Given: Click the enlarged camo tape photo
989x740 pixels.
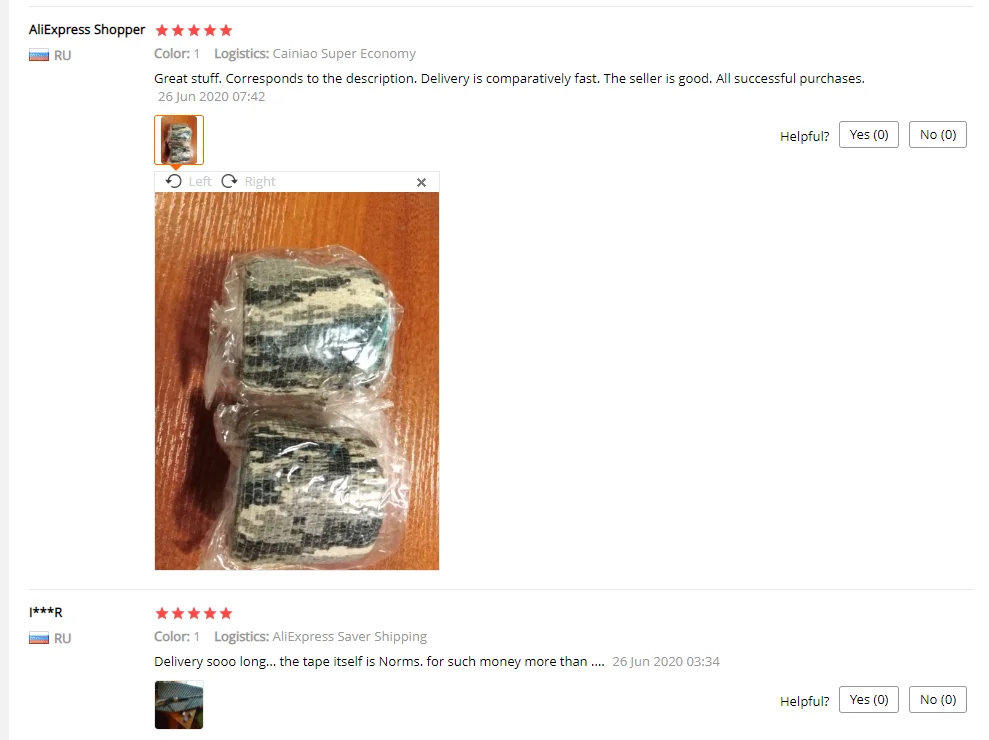Looking at the screenshot, I should (296, 381).
